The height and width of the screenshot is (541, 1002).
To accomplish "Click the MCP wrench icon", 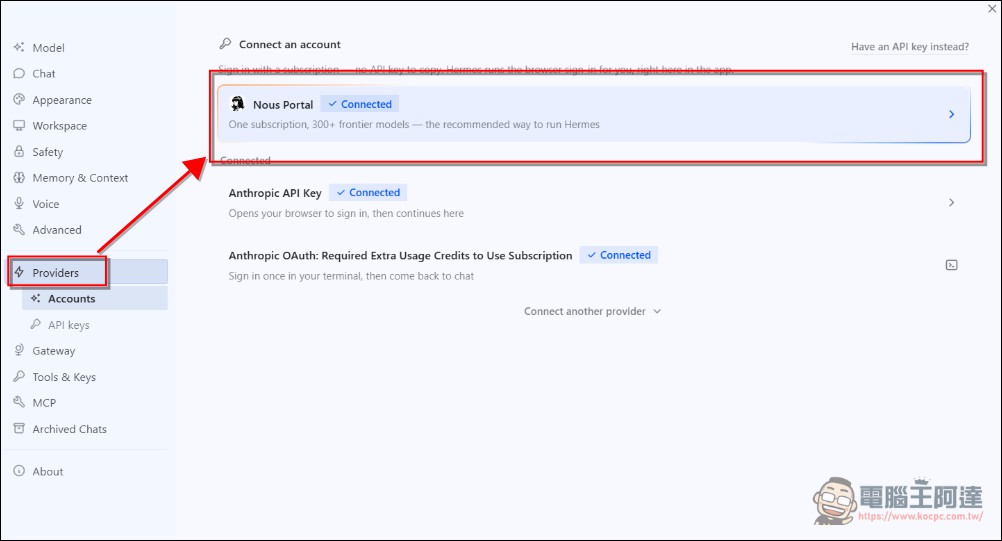I will [19, 402].
